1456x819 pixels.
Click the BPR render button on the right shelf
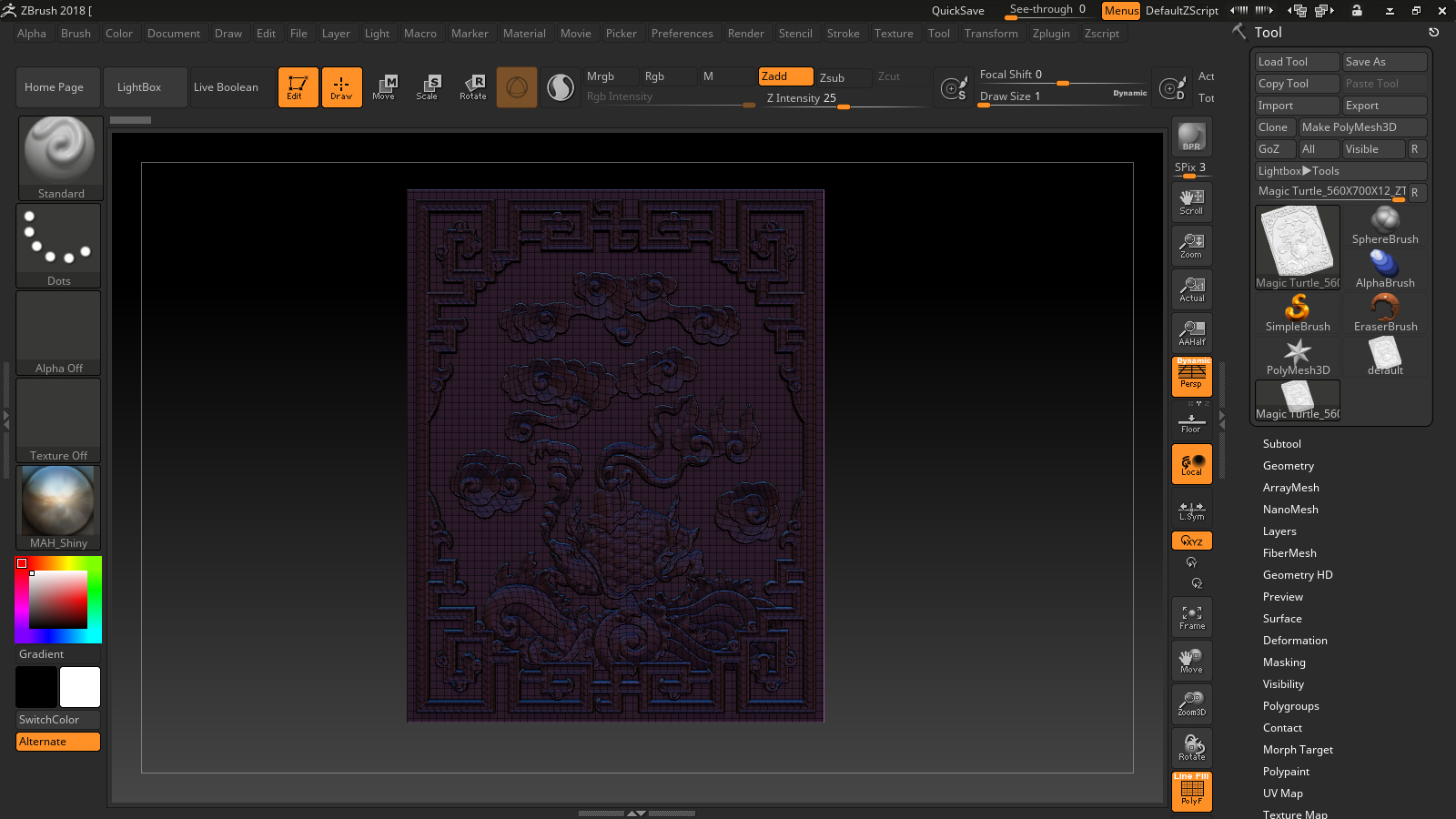point(1190,138)
